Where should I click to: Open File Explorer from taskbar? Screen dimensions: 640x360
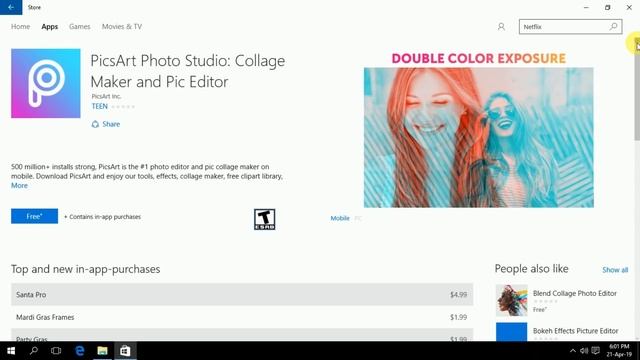[102, 351]
